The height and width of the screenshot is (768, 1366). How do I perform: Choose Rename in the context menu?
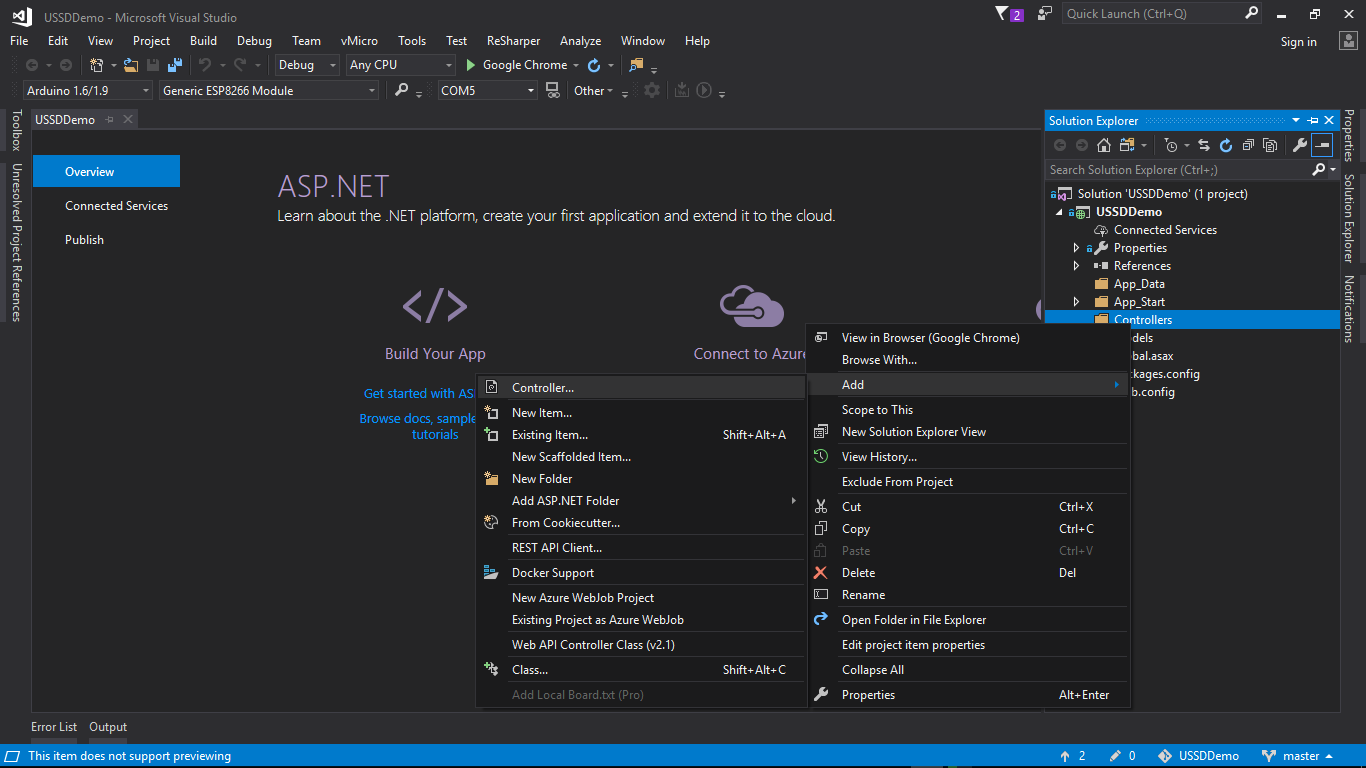[968, 595]
